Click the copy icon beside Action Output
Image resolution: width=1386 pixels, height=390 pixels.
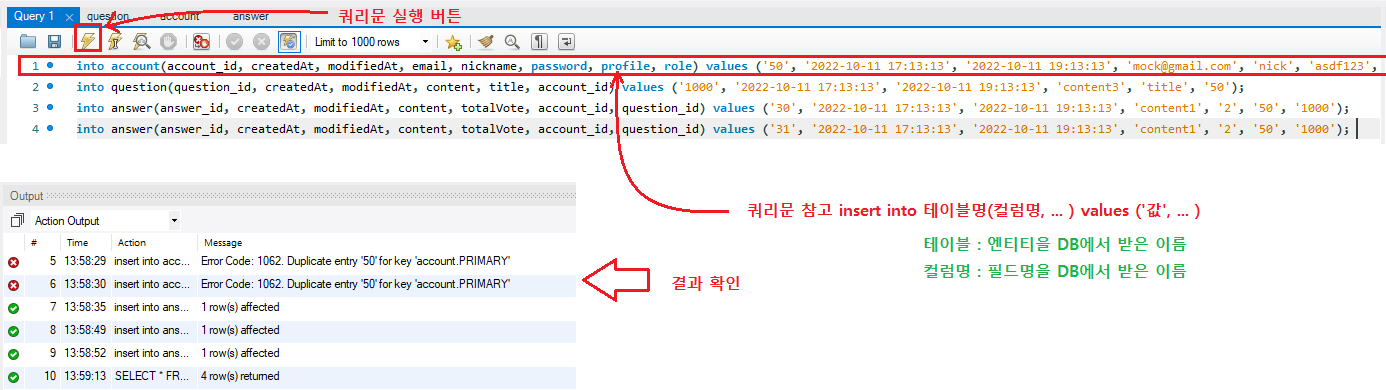click(17, 220)
